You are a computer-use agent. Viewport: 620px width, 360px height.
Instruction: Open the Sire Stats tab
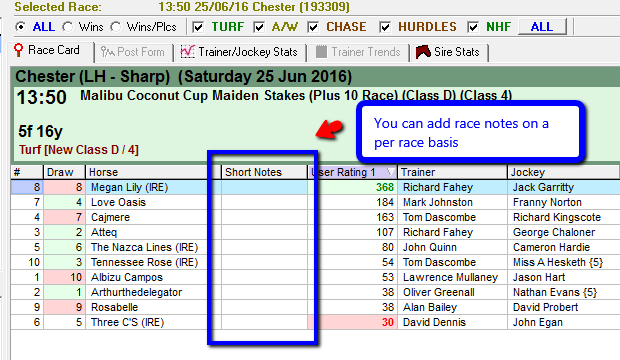(449, 52)
